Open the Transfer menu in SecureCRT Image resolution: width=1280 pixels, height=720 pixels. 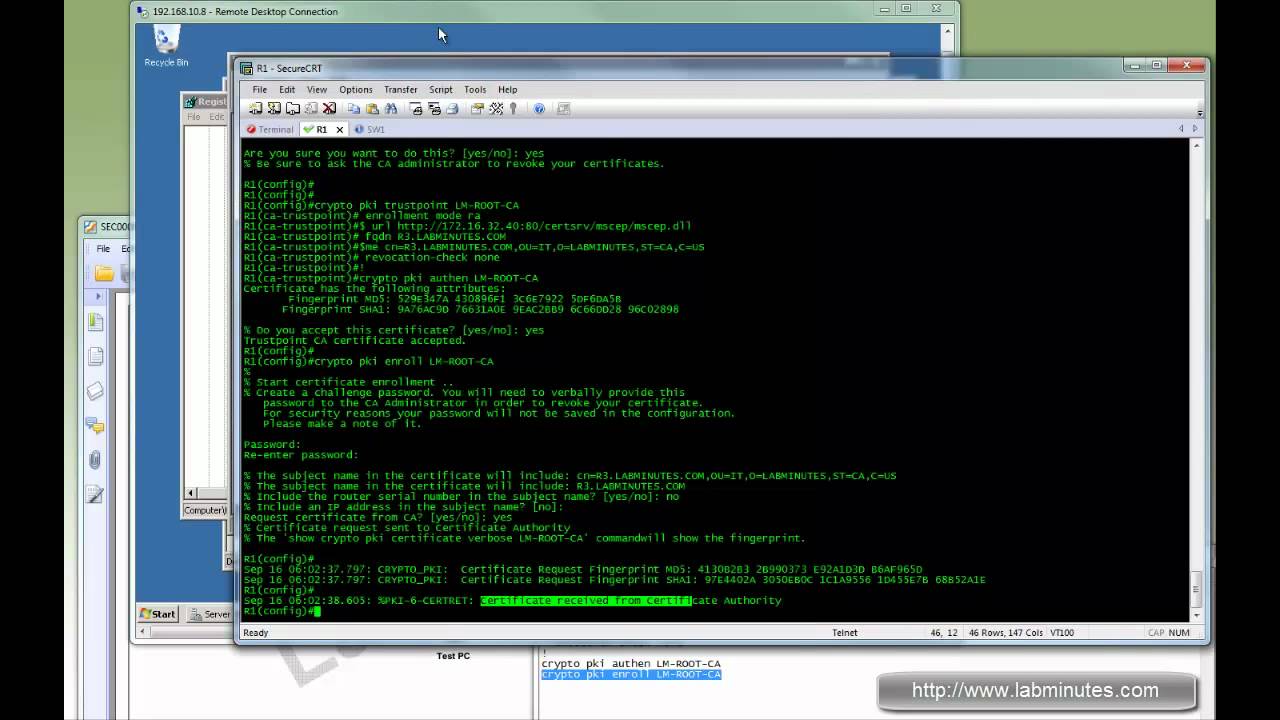coord(400,89)
